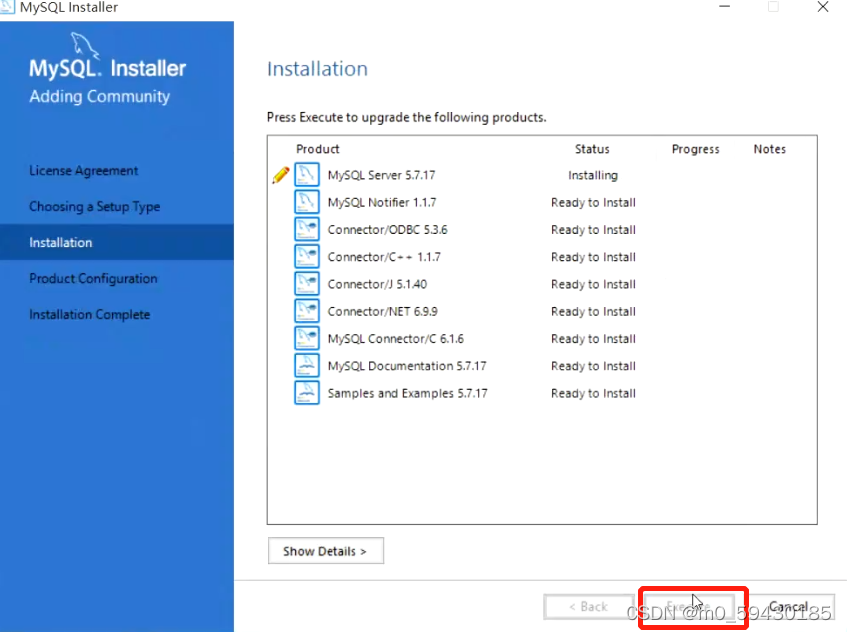Click 'Ready to Install' status for Samples and Examples
Viewport: 847px width, 632px height.
click(x=593, y=393)
